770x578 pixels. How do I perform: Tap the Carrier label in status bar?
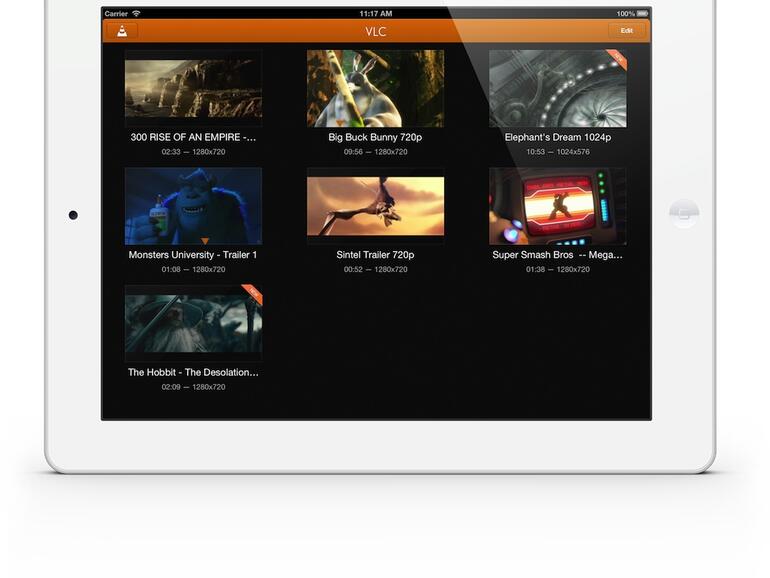point(116,14)
